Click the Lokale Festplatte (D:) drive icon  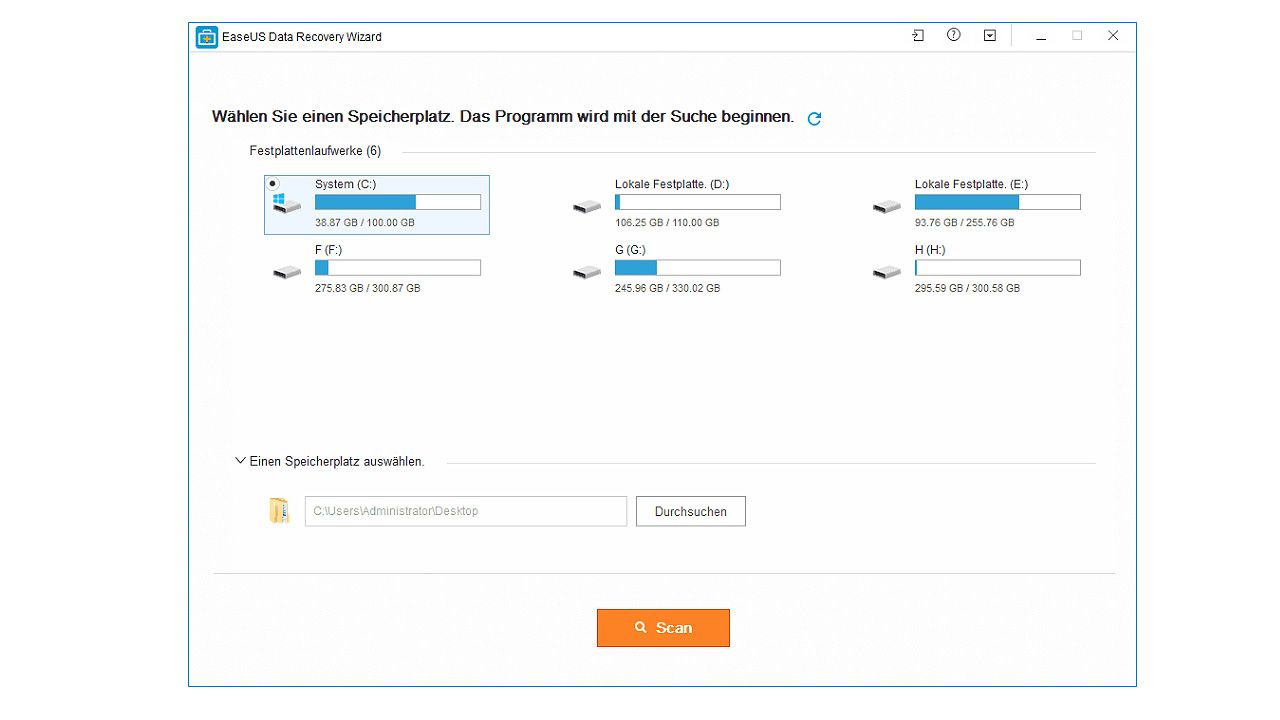coord(587,206)
